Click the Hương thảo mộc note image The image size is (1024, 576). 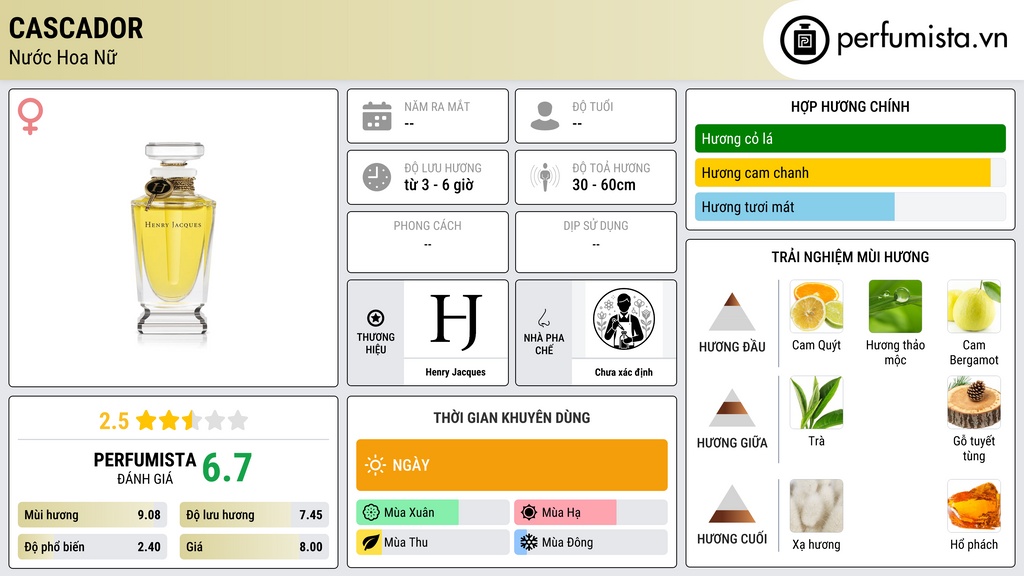pos(895,306)
